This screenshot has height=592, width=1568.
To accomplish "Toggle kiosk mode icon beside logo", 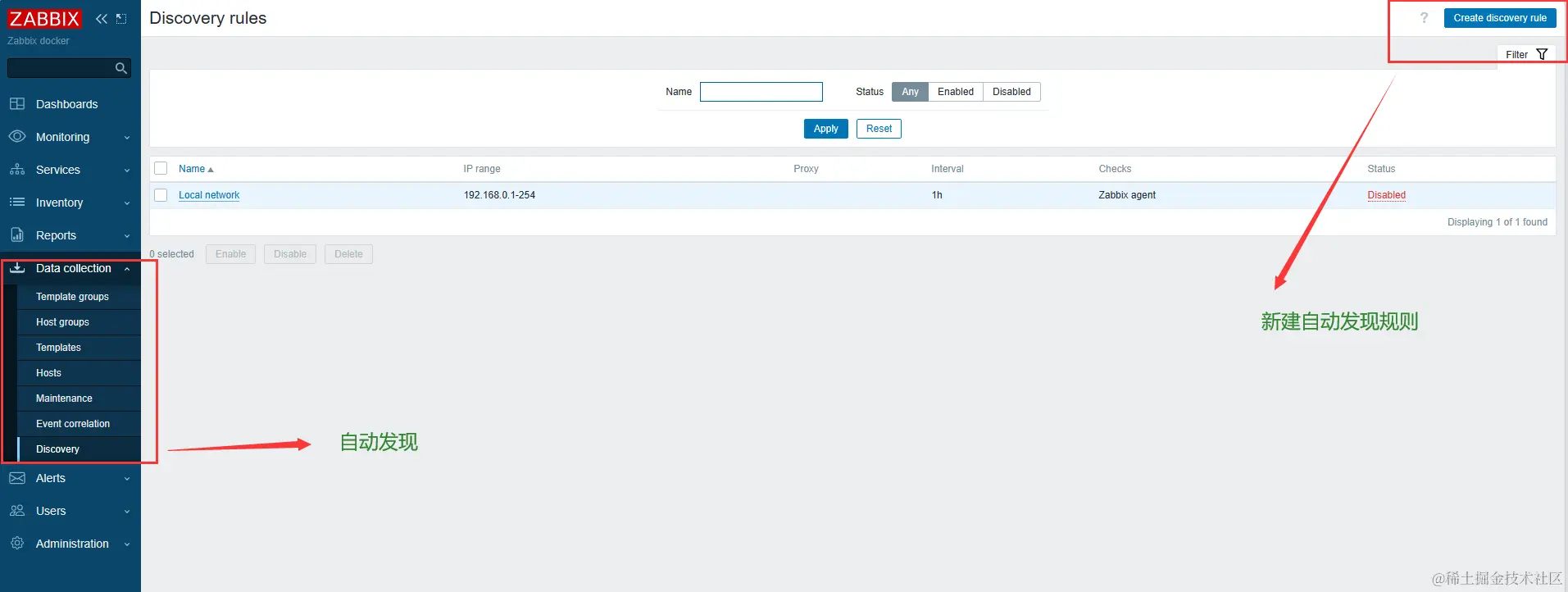I will pyautogui.click(x=121, y=19).
